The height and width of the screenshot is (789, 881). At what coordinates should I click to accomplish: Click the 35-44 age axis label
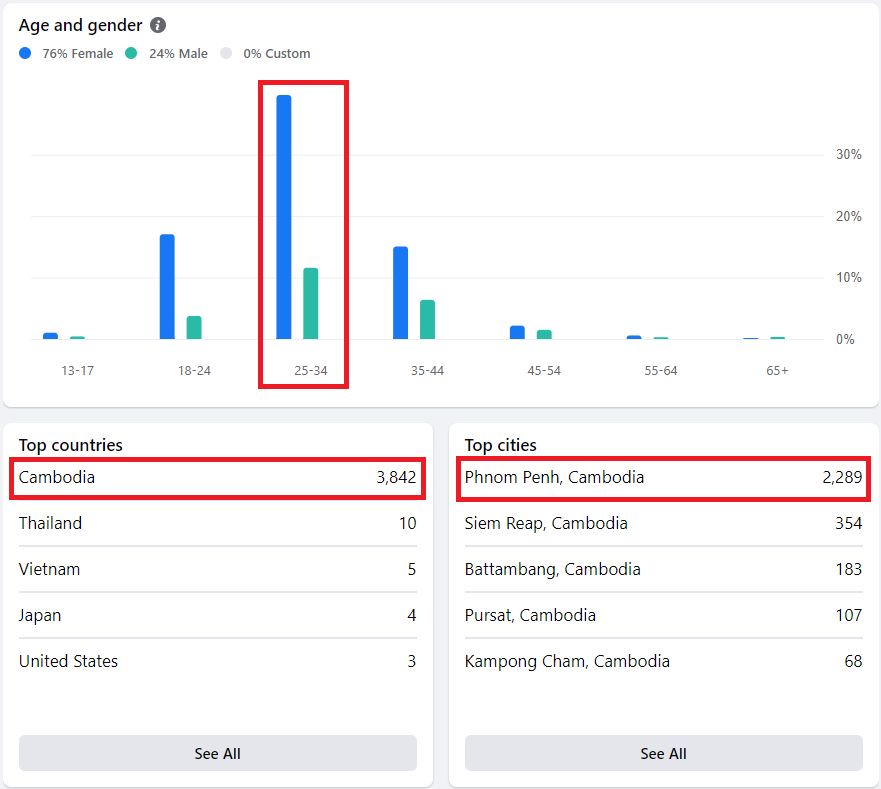coord(428,371)
